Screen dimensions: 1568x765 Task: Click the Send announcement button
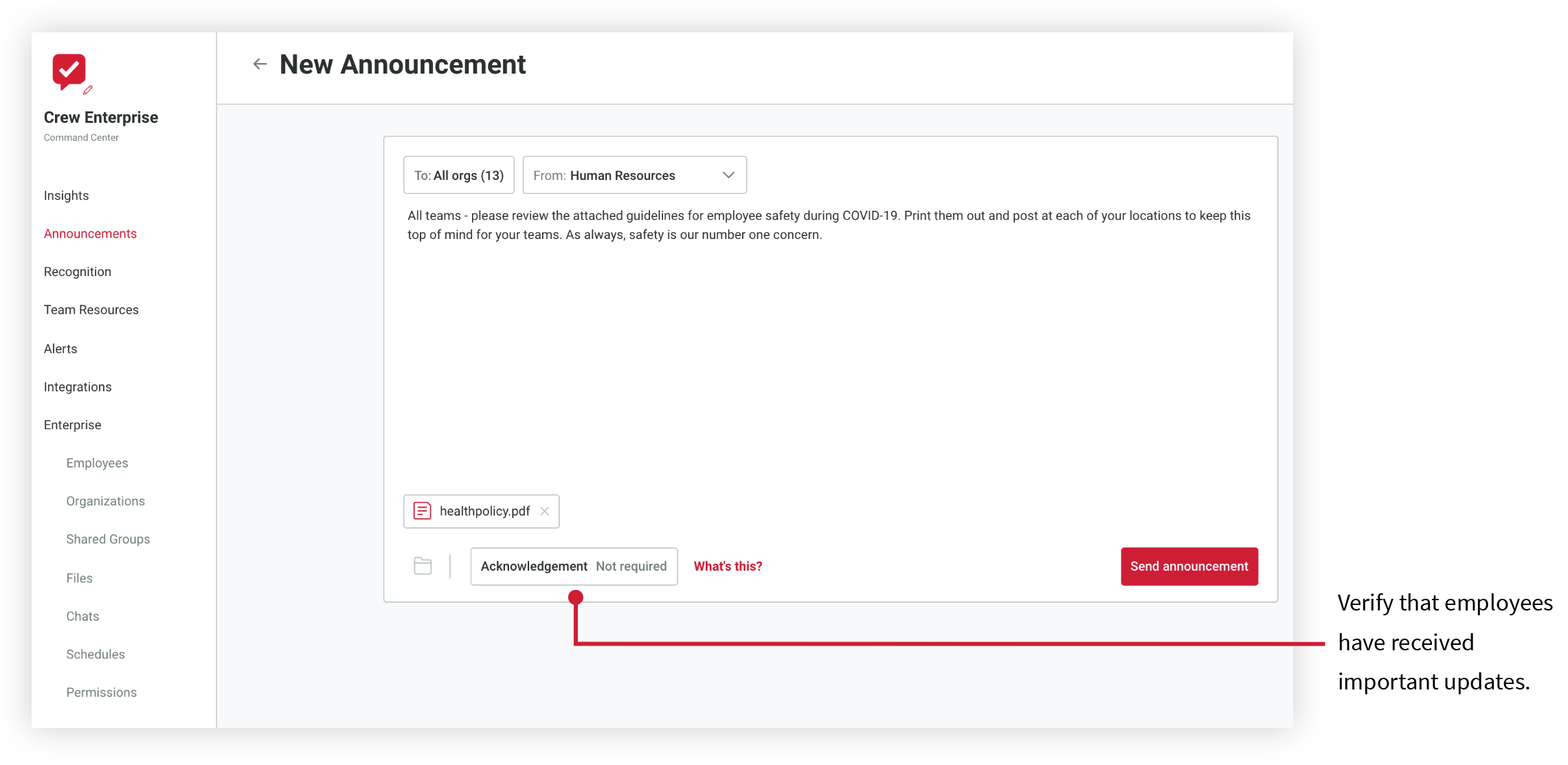(x=1189, y=566)
